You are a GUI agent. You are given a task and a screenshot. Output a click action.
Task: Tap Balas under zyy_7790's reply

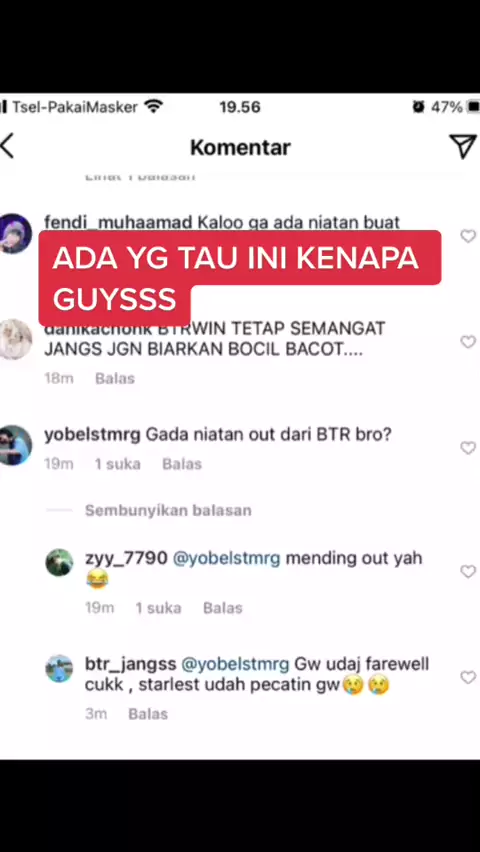[223, 607]
